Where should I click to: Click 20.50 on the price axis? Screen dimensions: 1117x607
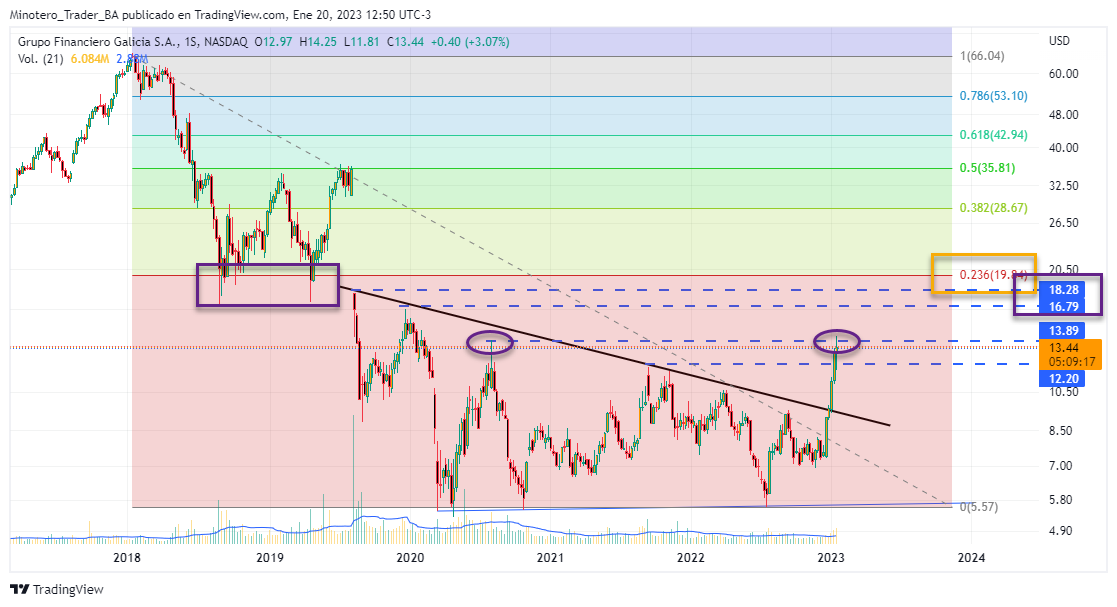click(x=1064, y=269)
